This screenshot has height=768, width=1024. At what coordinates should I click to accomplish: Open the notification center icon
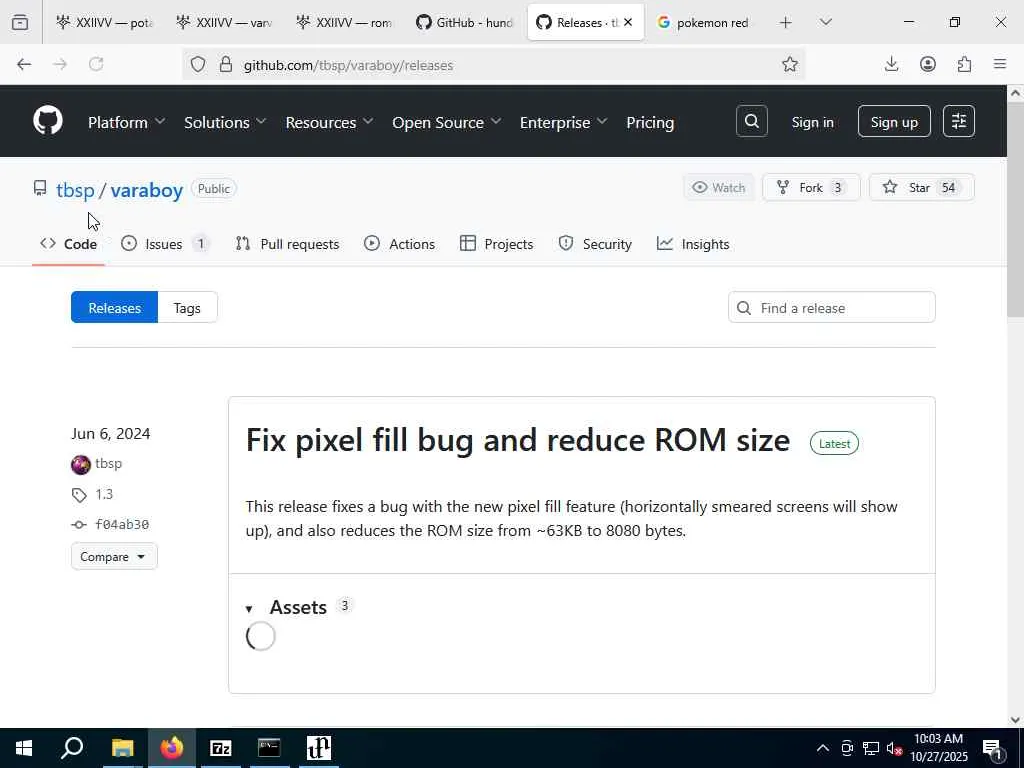(992, 748)
